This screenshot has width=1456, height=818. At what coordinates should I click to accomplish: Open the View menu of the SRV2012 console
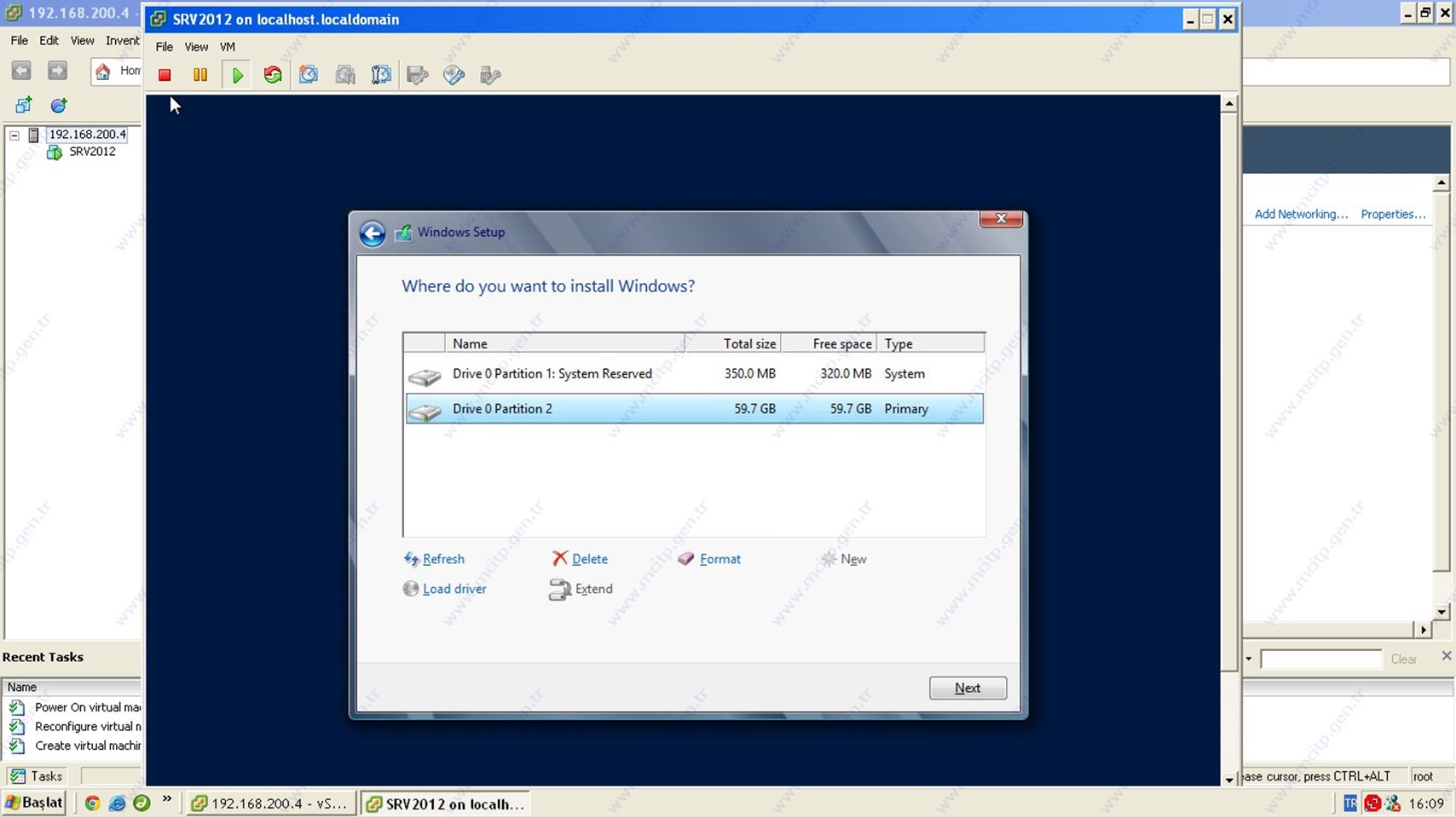click(x=196, y=47)
